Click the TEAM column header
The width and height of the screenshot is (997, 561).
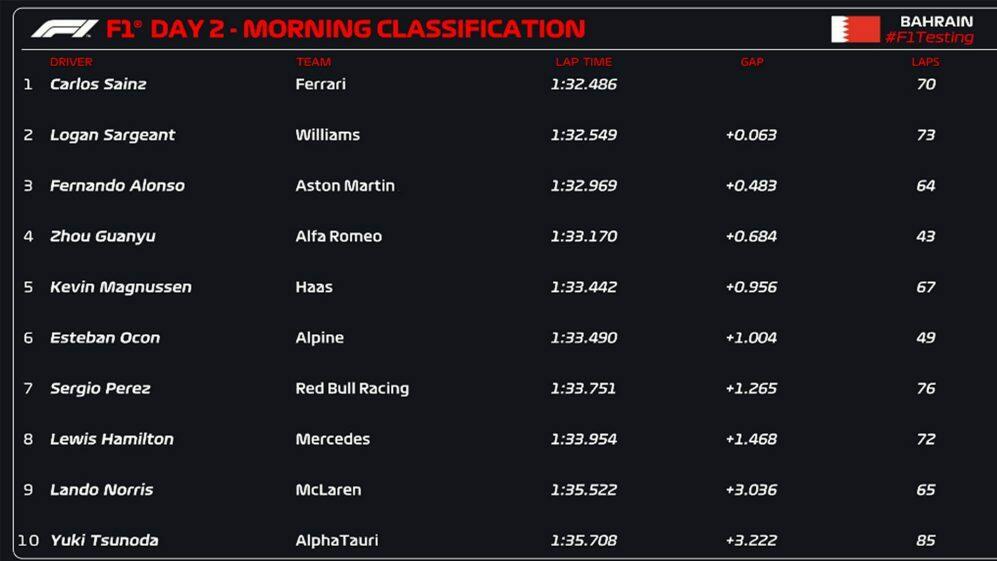(x=313, y=62)
